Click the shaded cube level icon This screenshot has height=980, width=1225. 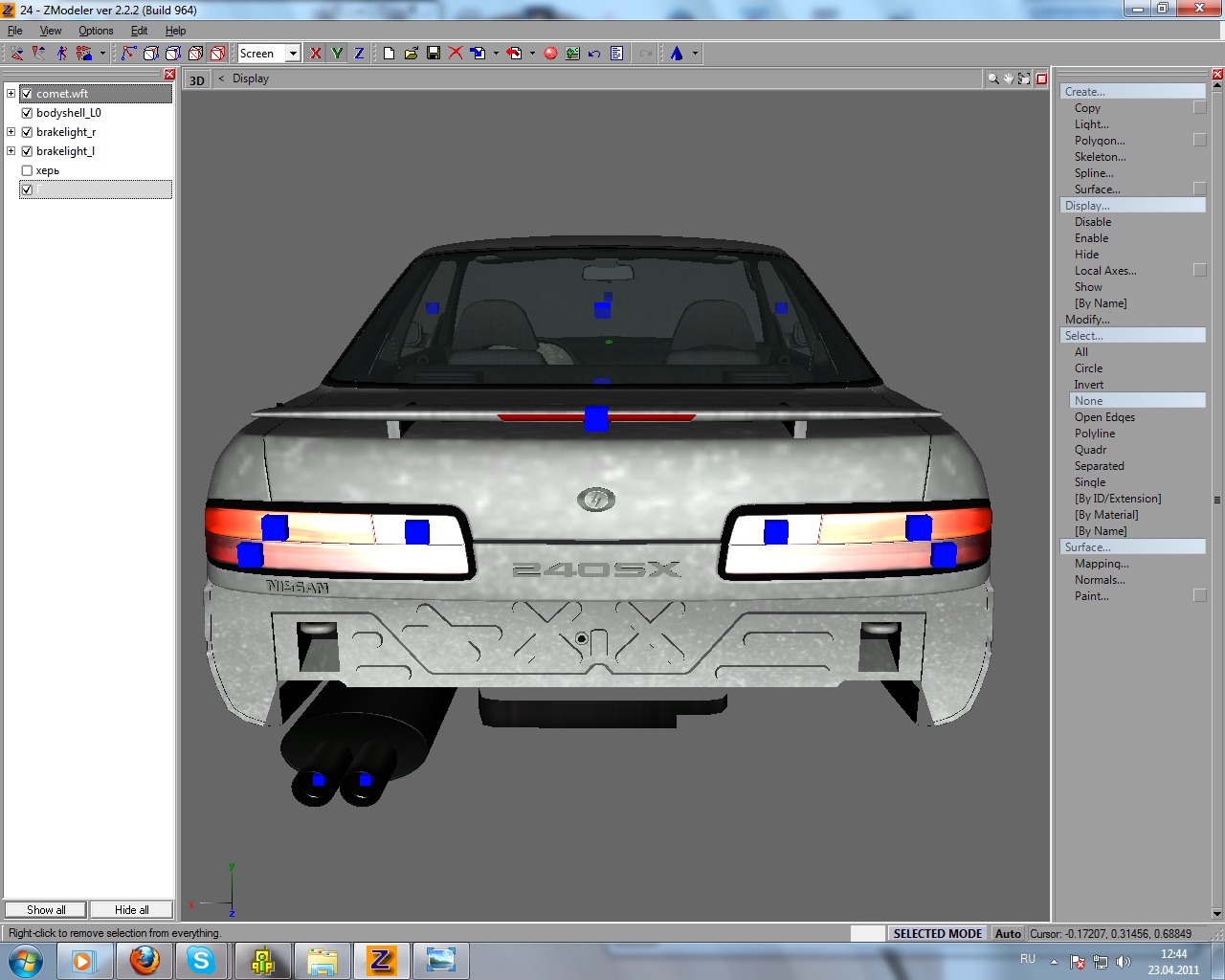195,54
